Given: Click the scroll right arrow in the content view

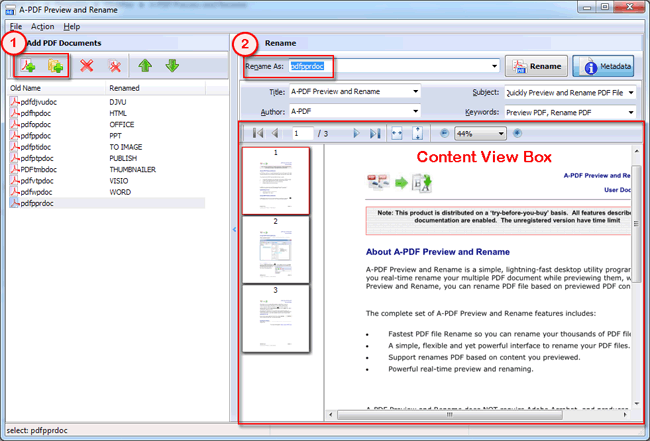Looking at the screenshot, I should (x=625, y=414).
